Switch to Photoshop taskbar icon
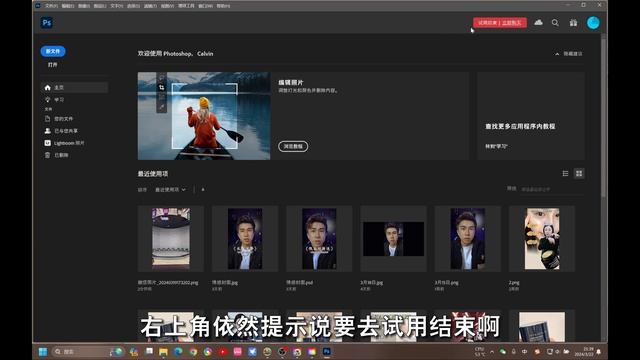 [x=327, y=351]
